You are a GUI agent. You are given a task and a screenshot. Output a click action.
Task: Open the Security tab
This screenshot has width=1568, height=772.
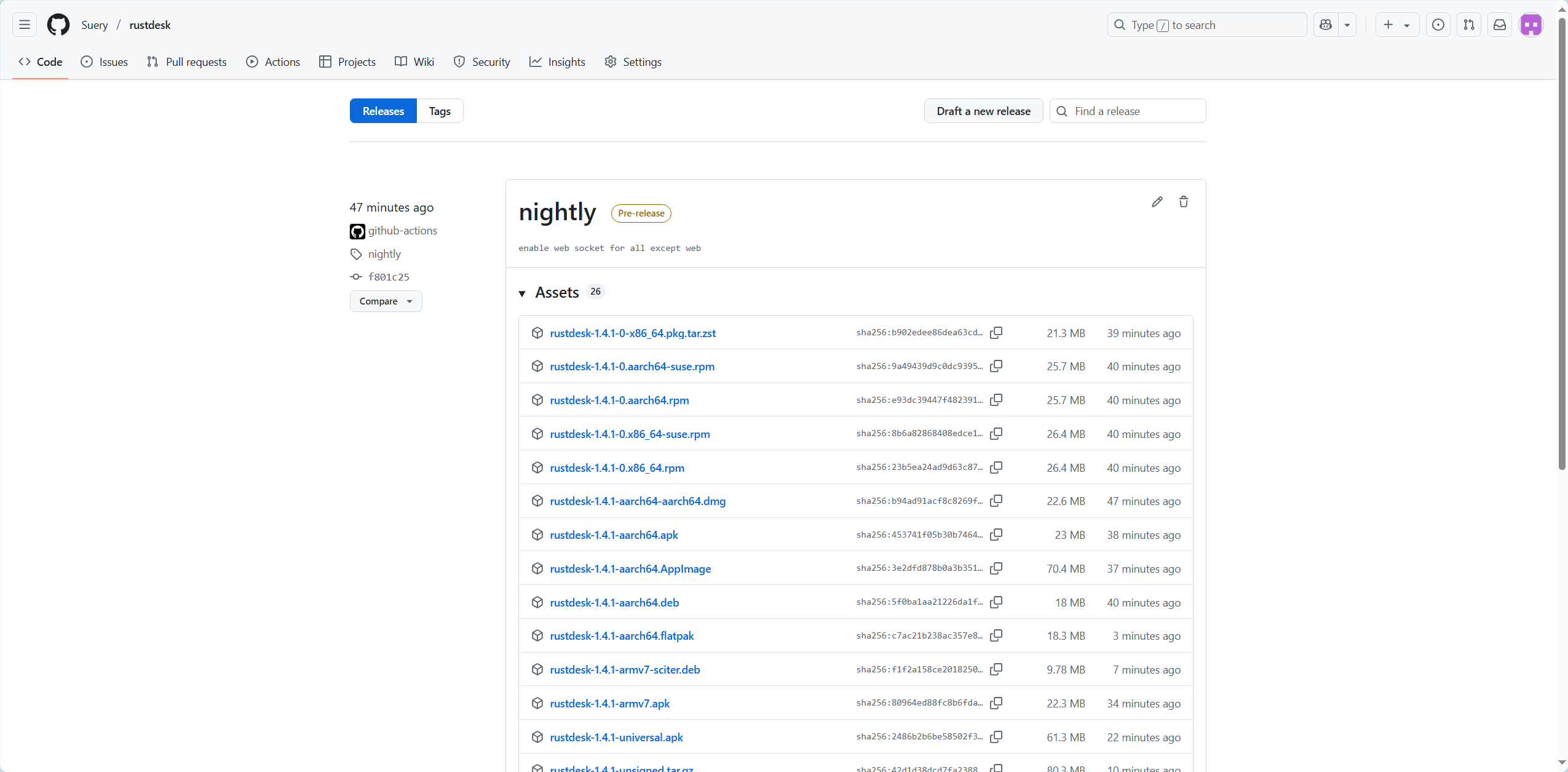tap(482, 62)
